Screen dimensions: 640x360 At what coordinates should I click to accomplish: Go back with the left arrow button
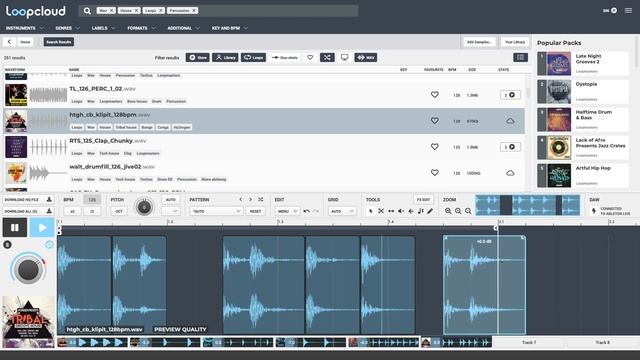9,42
